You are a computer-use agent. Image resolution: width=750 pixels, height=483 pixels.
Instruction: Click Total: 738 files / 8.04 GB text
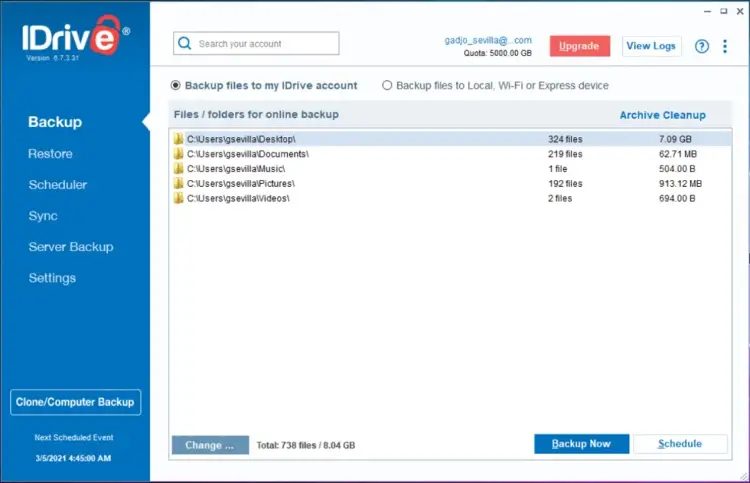[x=306, y=445]
